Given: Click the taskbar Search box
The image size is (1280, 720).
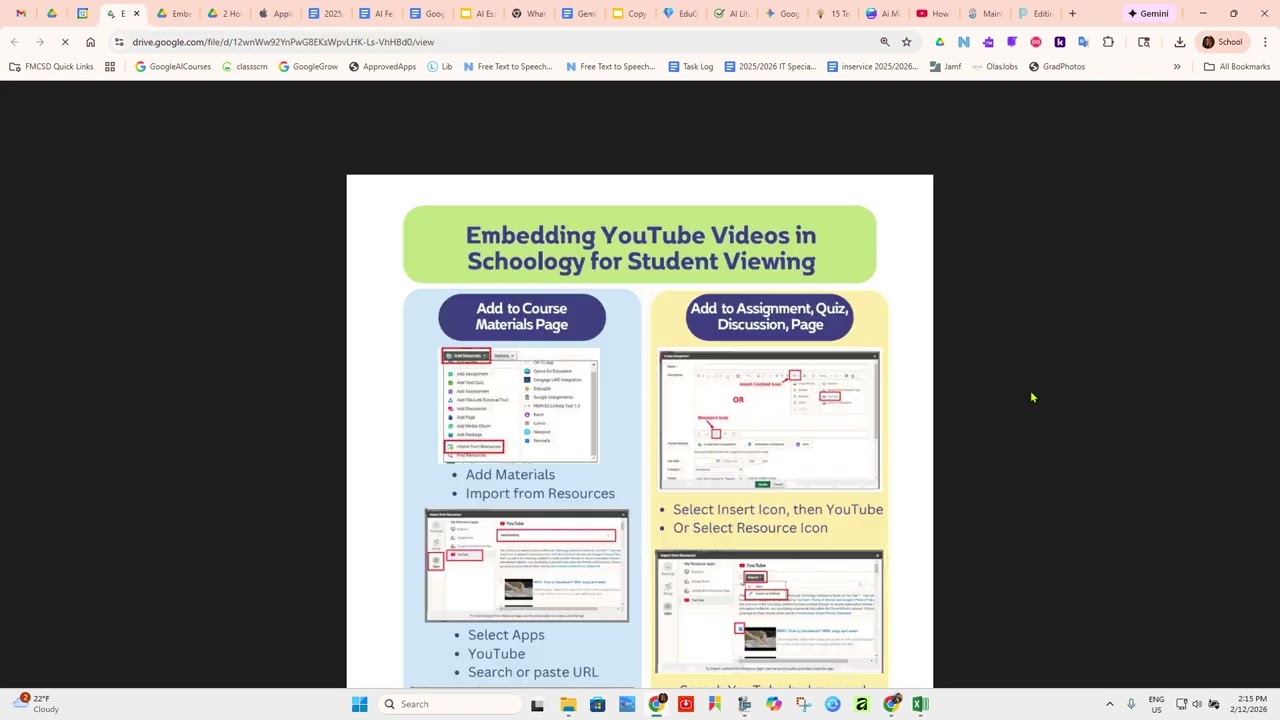Looking at the screenshot, I should 448,704.
